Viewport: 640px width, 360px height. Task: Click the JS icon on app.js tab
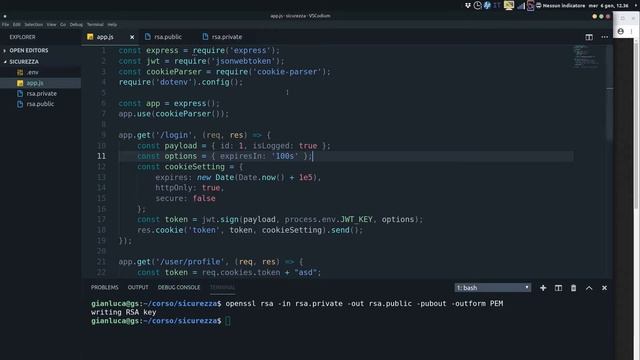tap(90, 37)
